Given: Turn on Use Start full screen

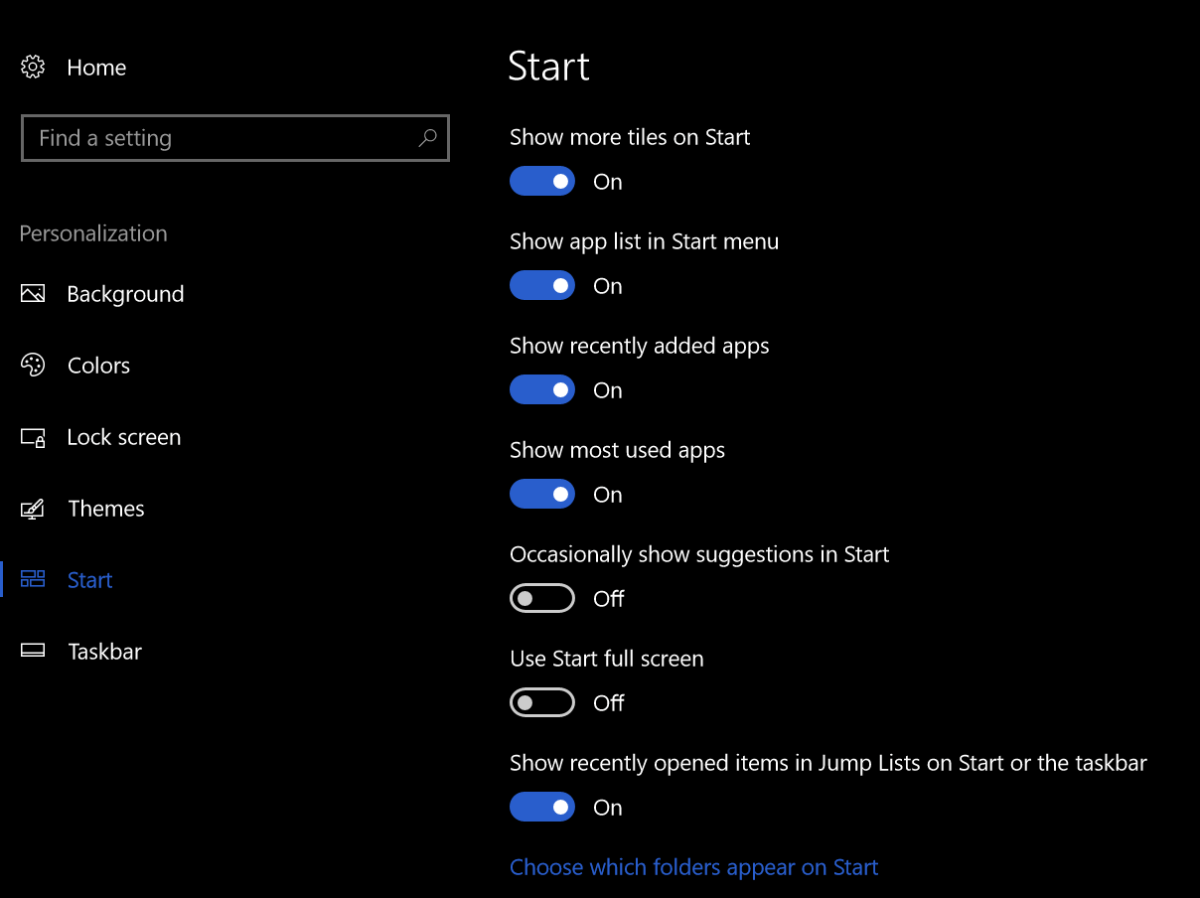Looking at the screenshot, I should [x=542, y=702].
